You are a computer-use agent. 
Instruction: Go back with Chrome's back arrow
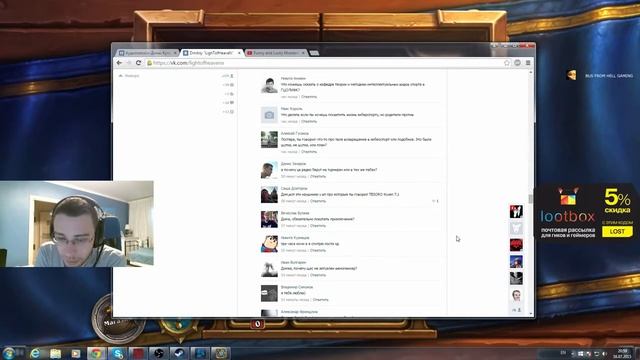[x=119, y=63]
